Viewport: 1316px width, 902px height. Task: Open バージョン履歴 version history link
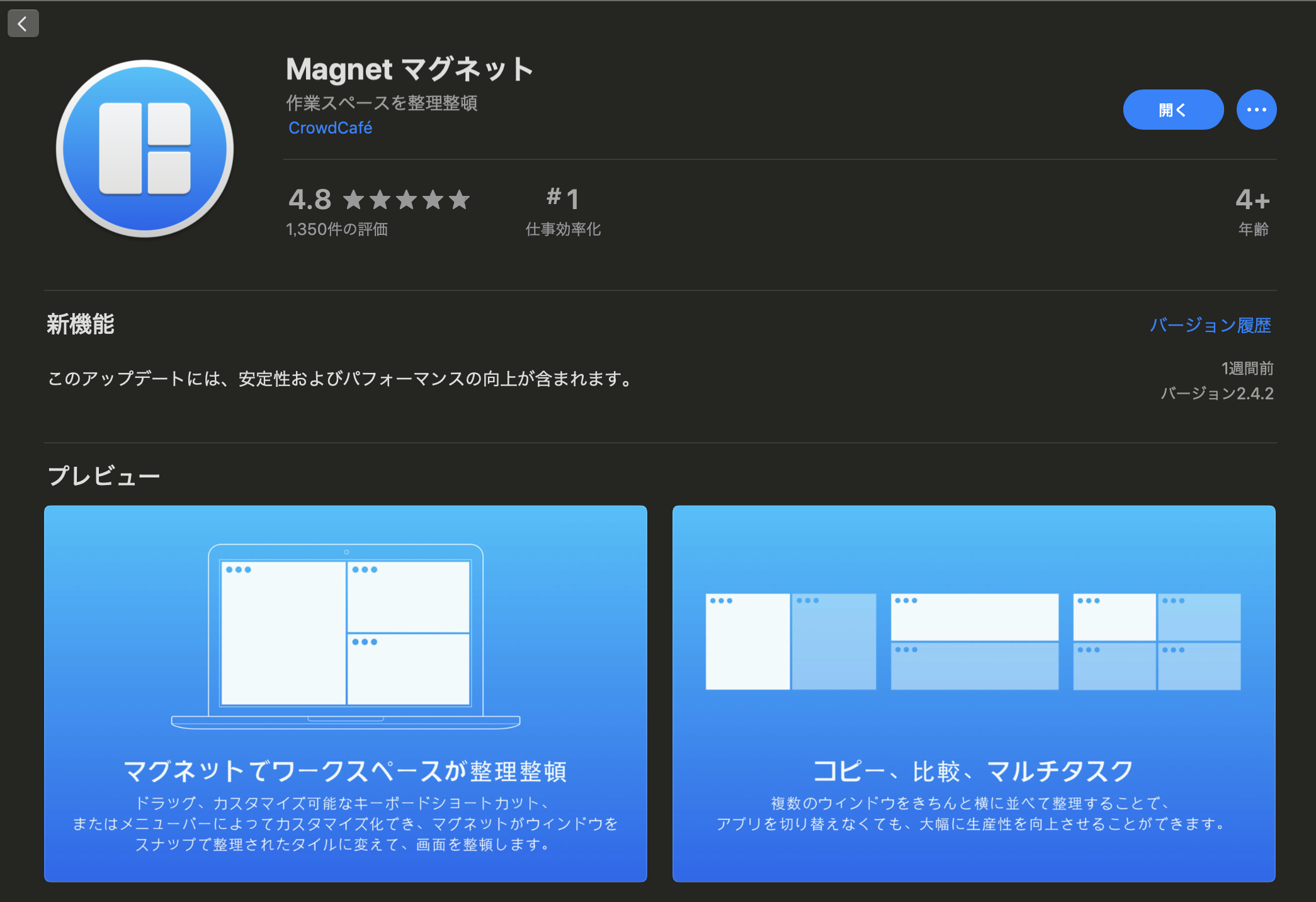[1210, 325]
